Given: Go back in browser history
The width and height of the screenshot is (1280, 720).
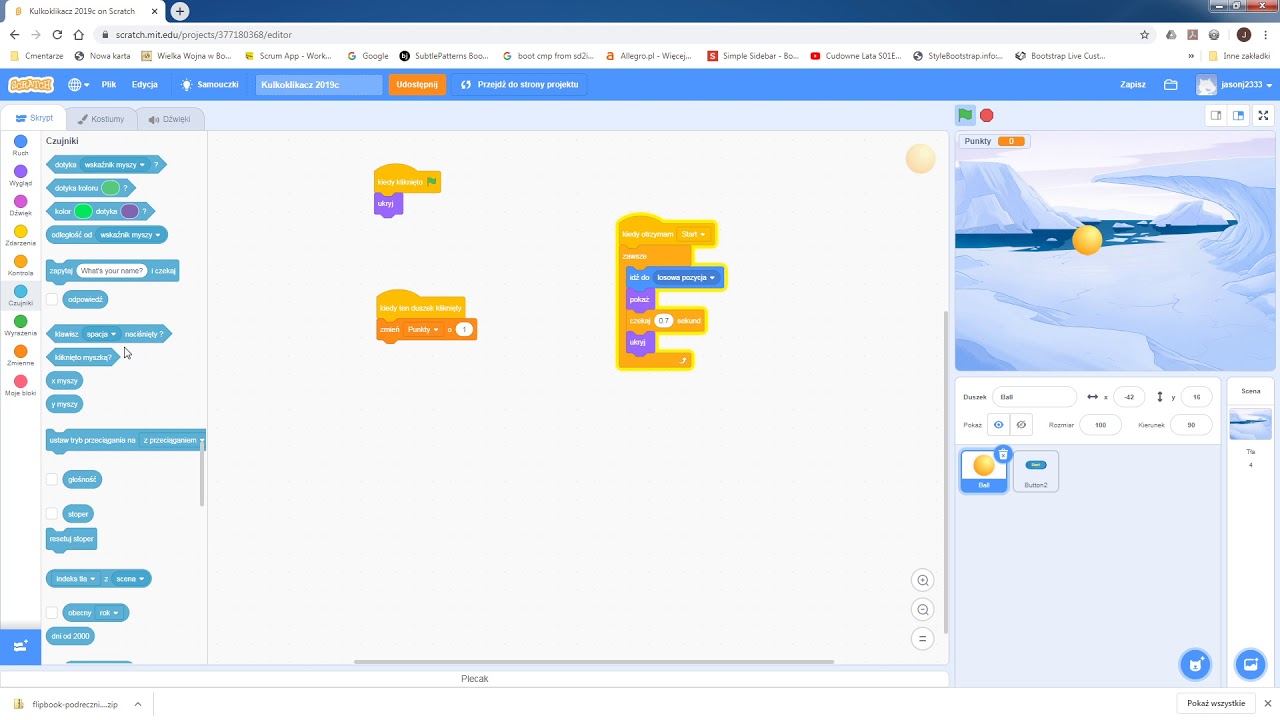Looking at the screenshot, I should 14,34.
